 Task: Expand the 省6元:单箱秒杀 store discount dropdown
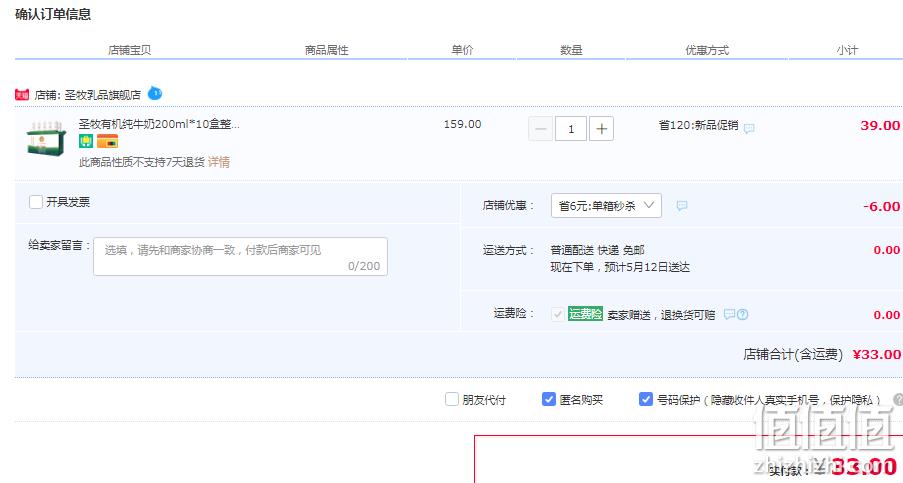coord(606,206)
